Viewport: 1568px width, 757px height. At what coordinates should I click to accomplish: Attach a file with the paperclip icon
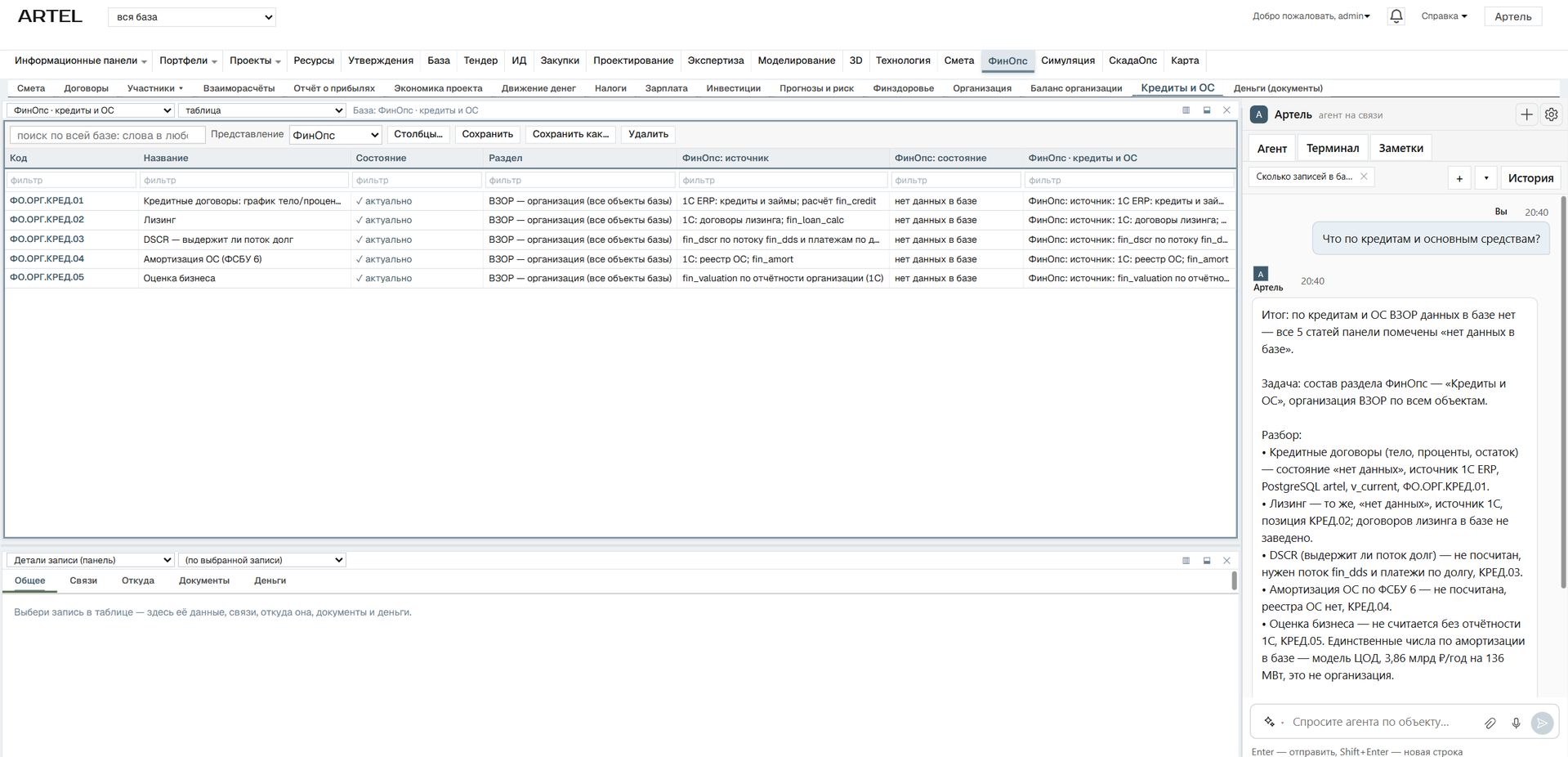tap(1490, 723)
